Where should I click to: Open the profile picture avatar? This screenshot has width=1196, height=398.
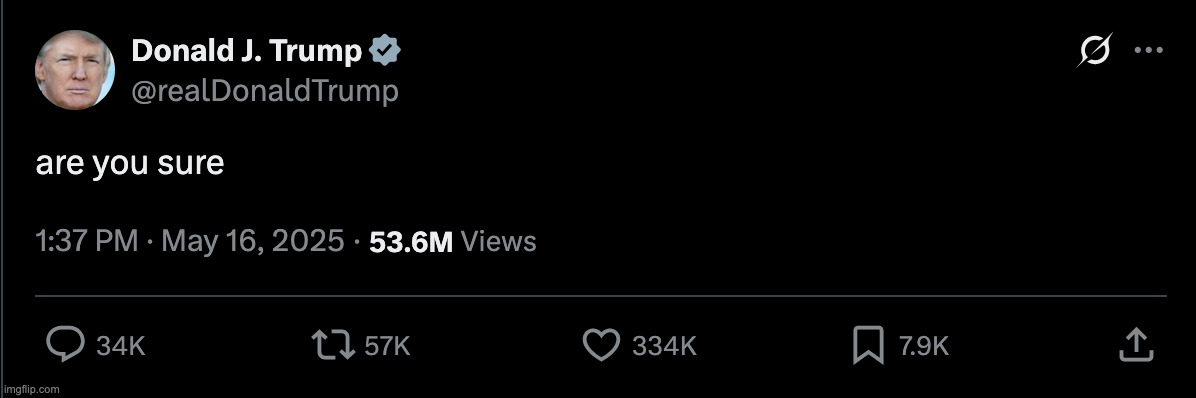(x=75, y=70)
